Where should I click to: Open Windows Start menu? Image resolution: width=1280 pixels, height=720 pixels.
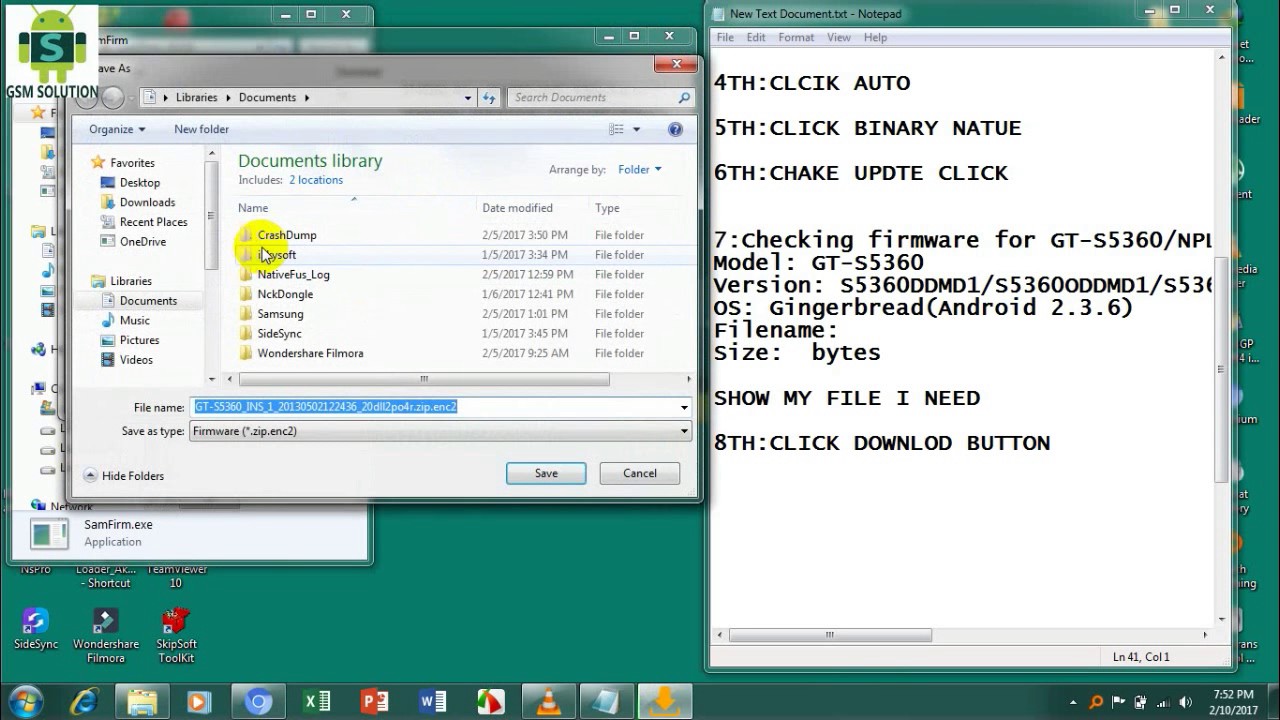pyautogui.click(x=25, y=702)
